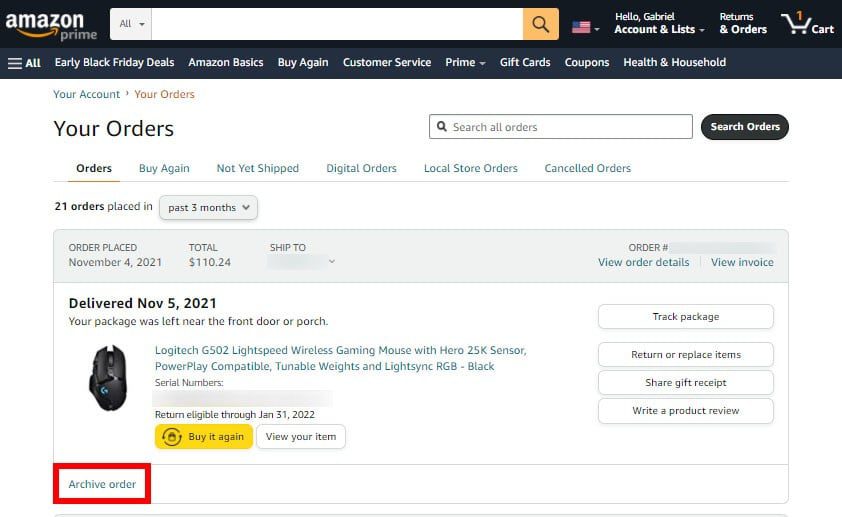Open Buy Again in the navigation bar
This screenshot has width=842, height=517.
coord(303,63)
